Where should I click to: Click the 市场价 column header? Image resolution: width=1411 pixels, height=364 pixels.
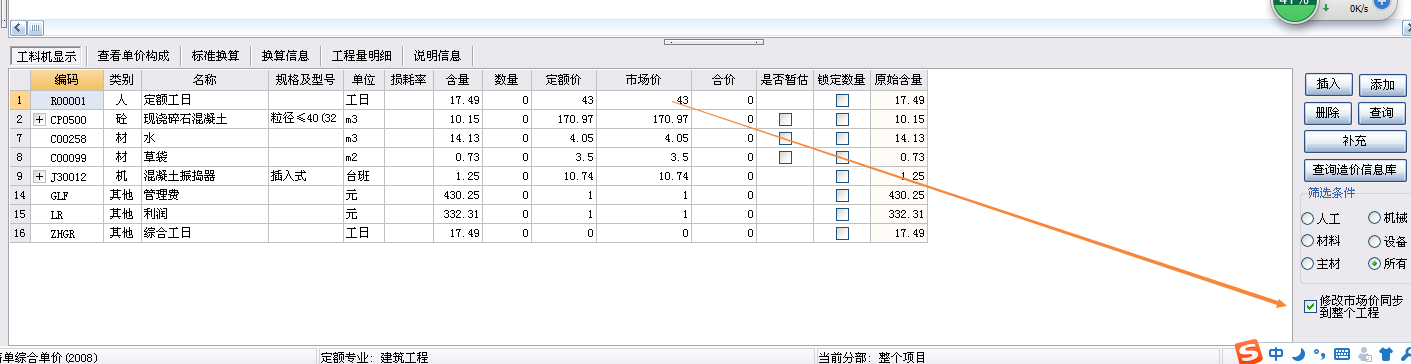point(644,80)
